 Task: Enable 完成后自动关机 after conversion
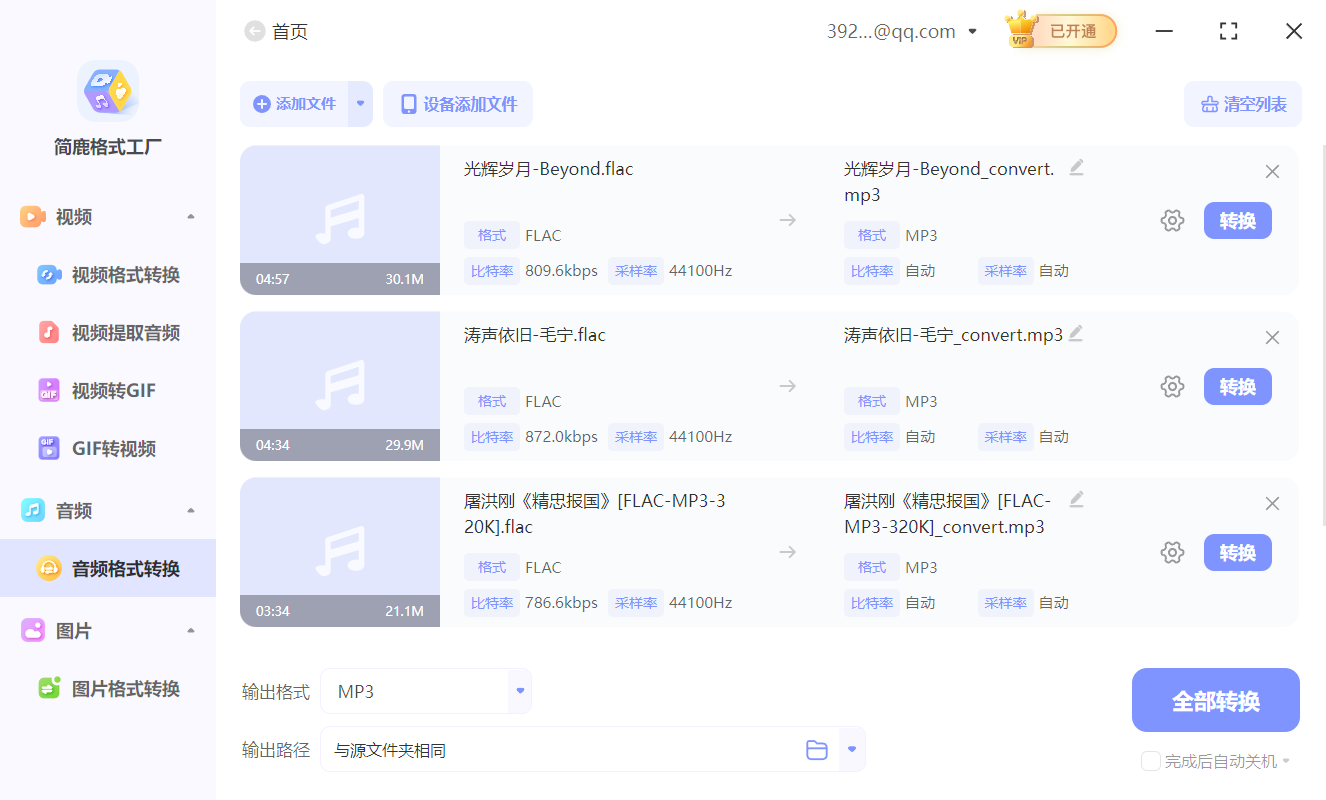pos(1150,761)
